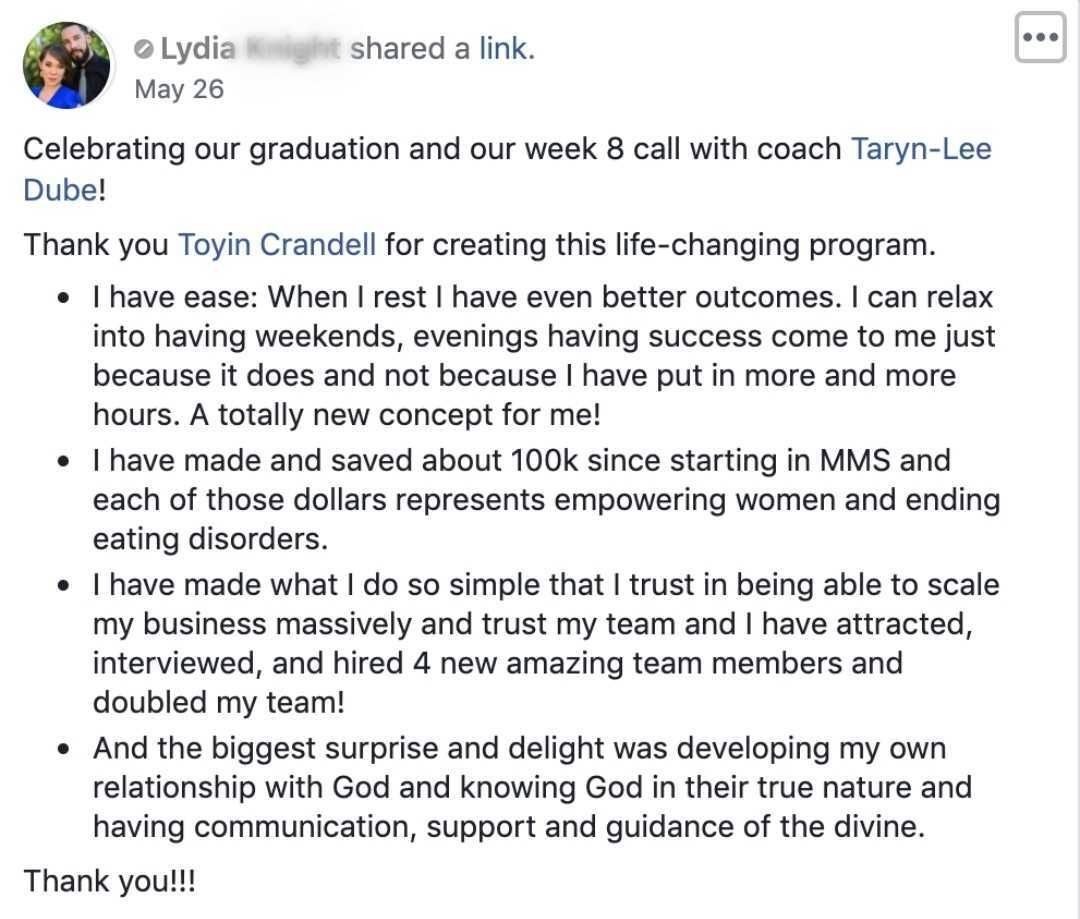This screenshot has width=1080, height=919.
Task: Visit Toyin Crandell's tagged profile
Action: click(x=277, y=244)
